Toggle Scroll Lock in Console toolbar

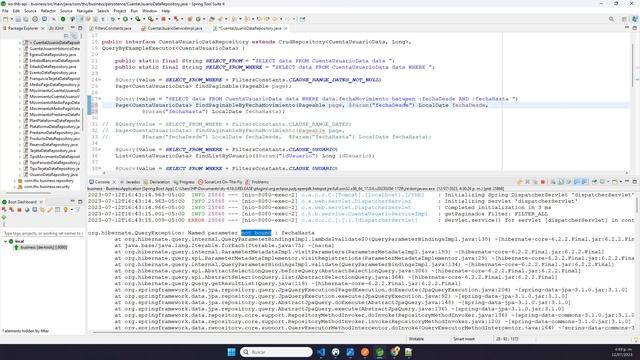pos(561,182)
